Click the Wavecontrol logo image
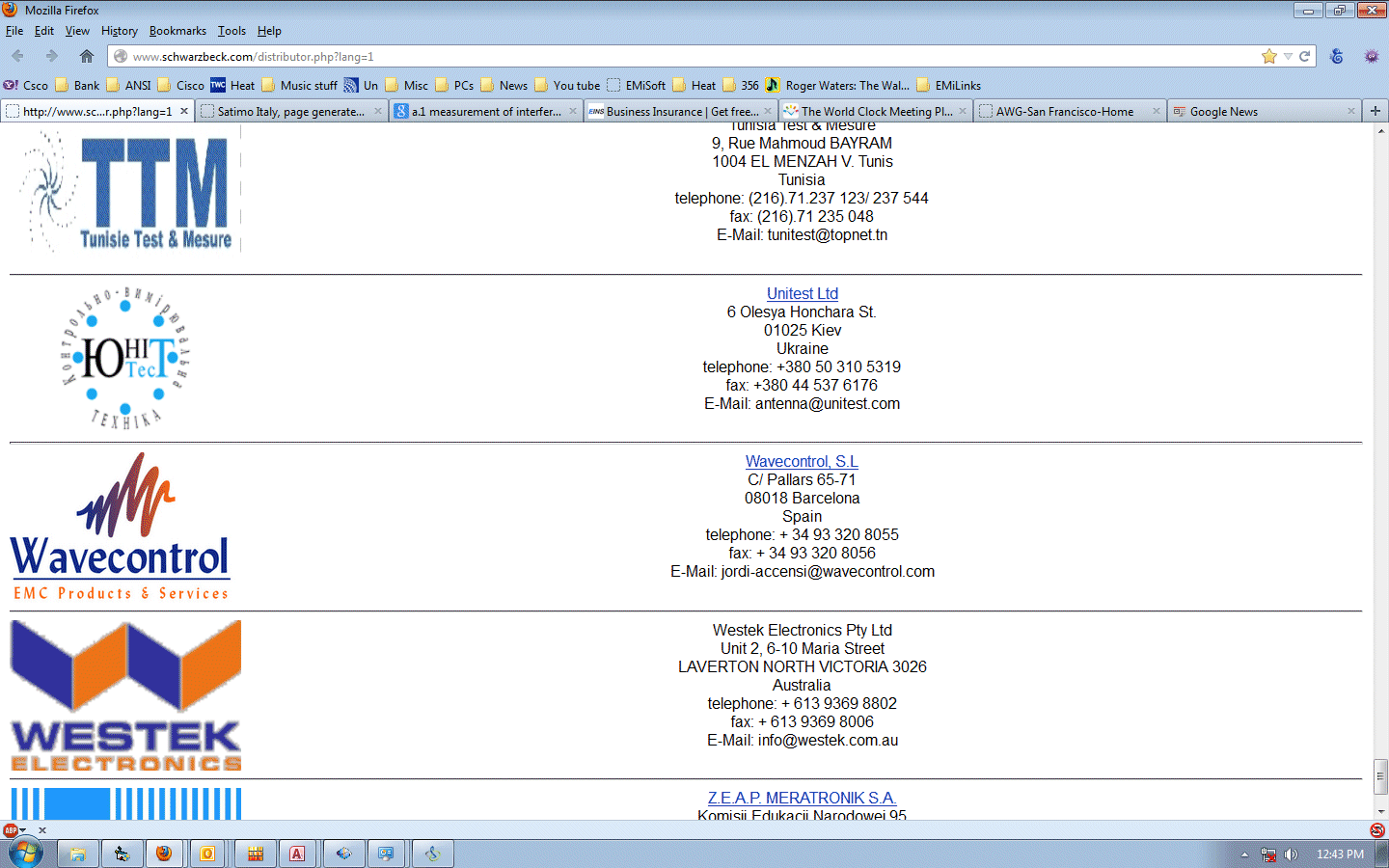Screen dimensions: 1389x868 pyautogui.click(x=121, y=527)
